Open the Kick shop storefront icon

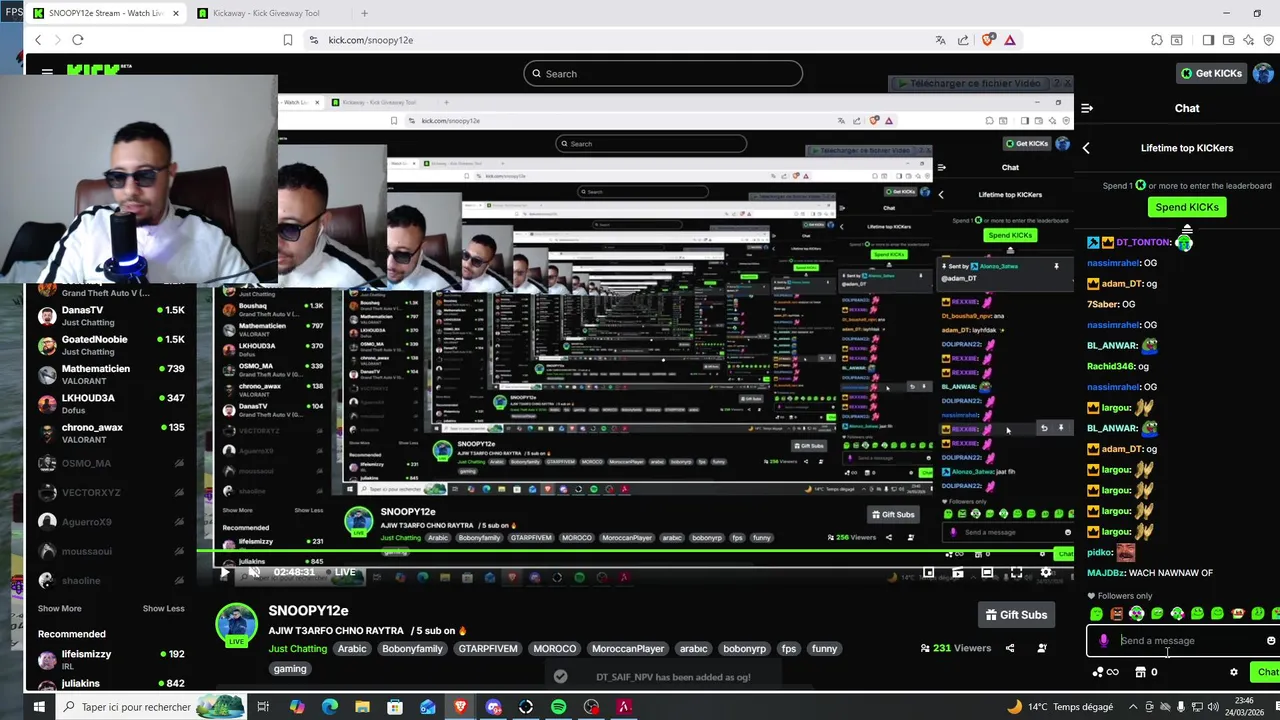(1140, 672)
